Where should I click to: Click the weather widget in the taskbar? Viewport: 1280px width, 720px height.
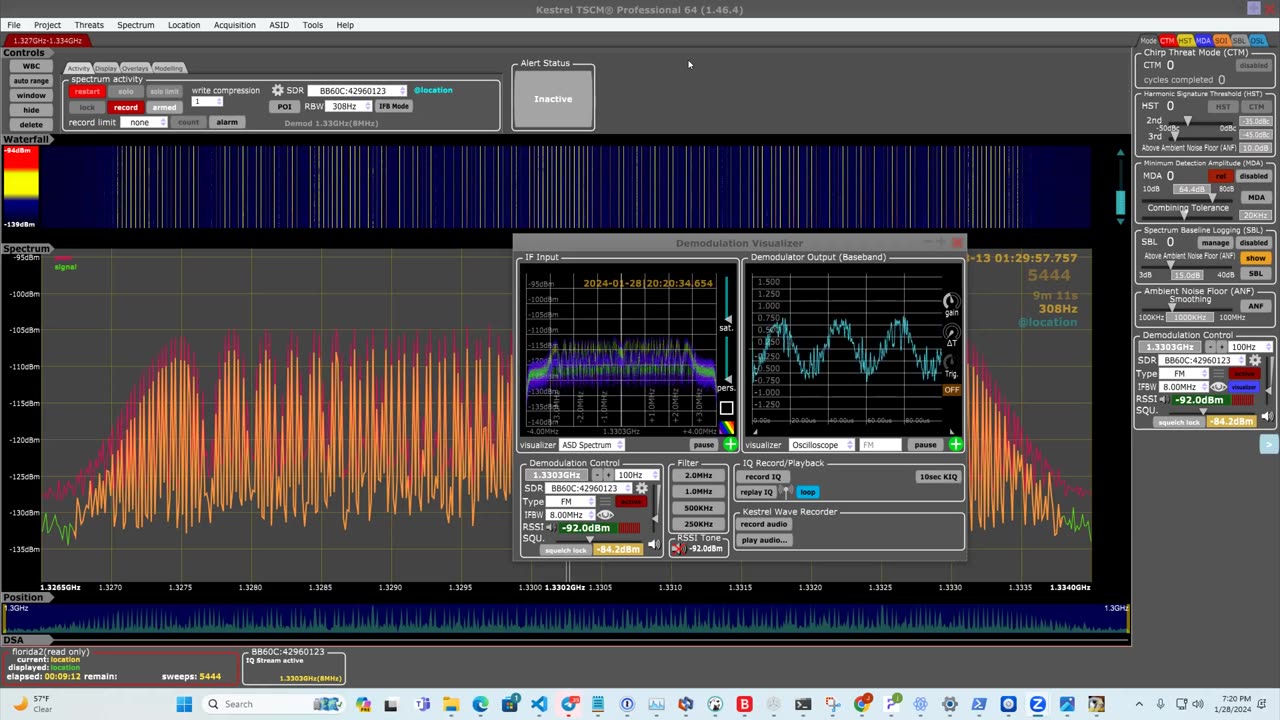pos(32,704)
